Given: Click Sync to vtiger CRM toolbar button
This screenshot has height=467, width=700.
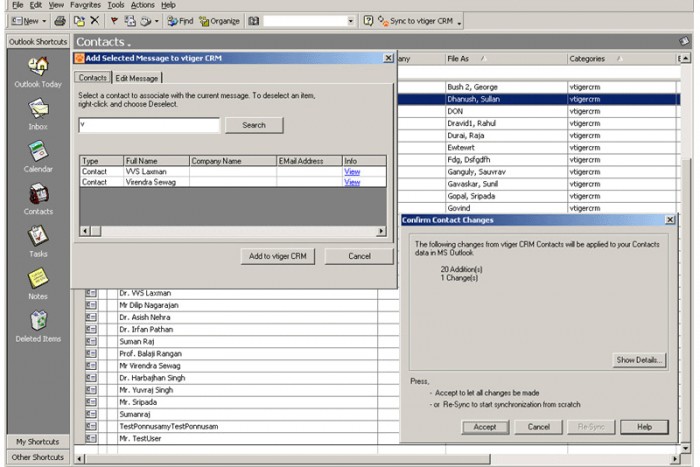Looking at the screenshot, I should click(x=415, y=21).
